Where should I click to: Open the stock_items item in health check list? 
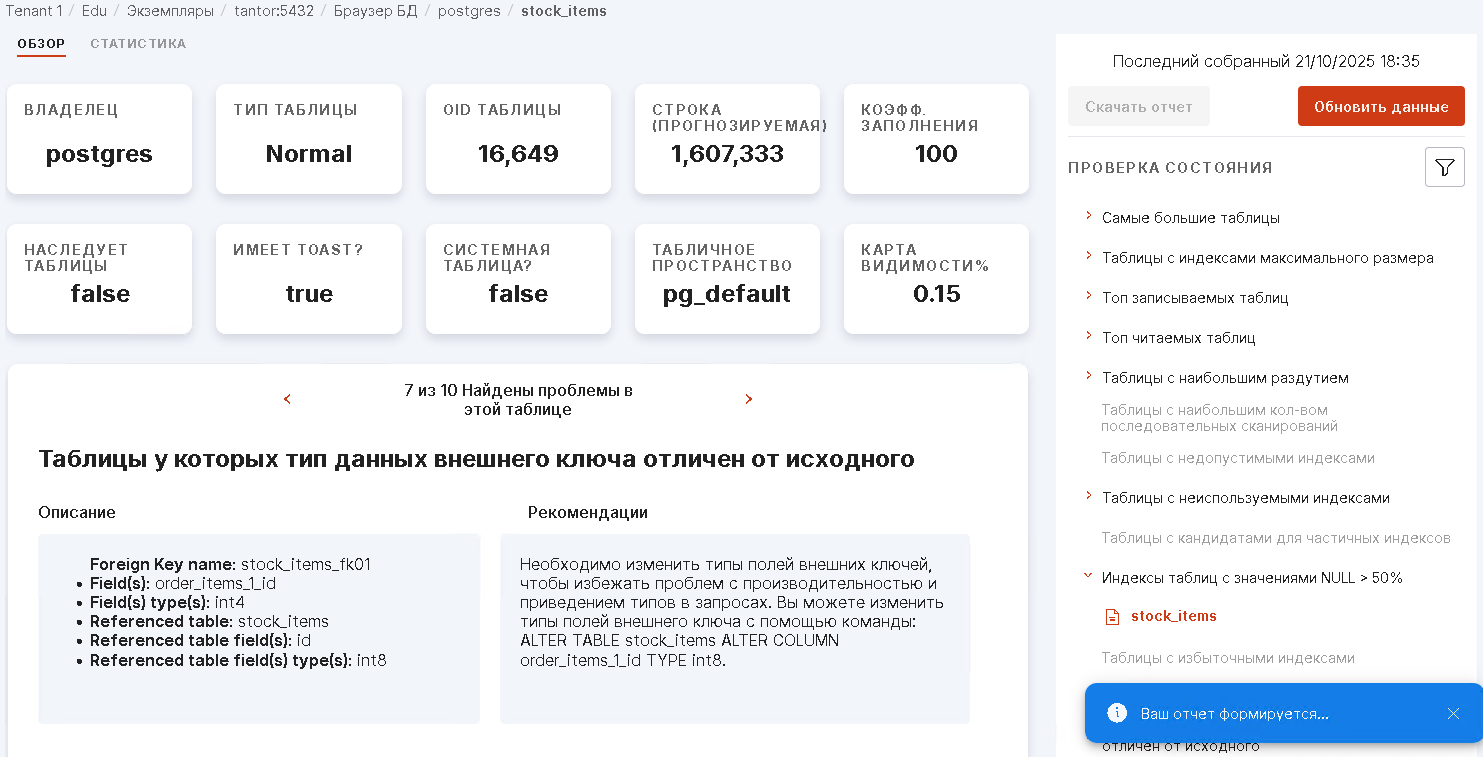(x=1173, y=616)
